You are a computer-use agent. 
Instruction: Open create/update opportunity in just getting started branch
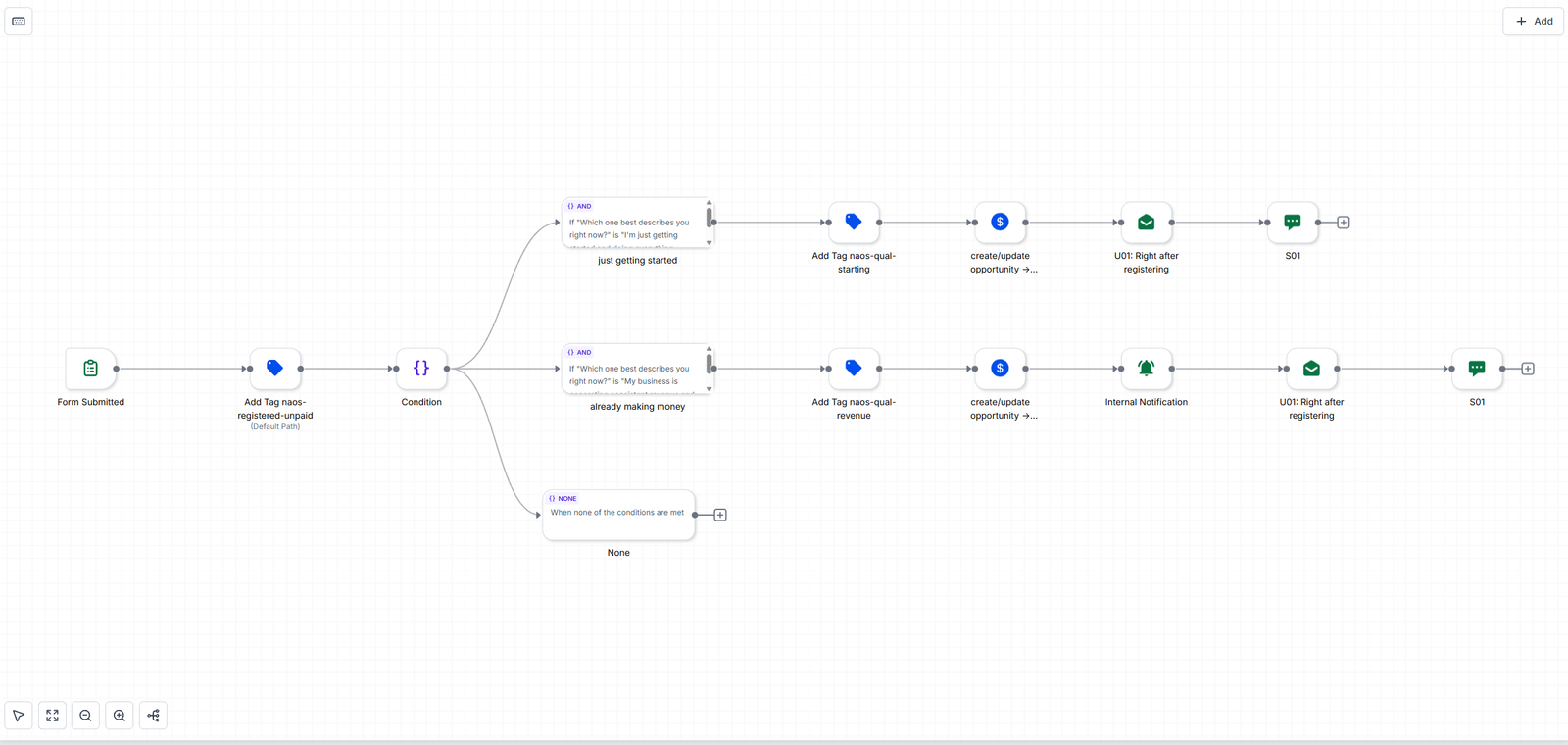(x=1000, y=223)
